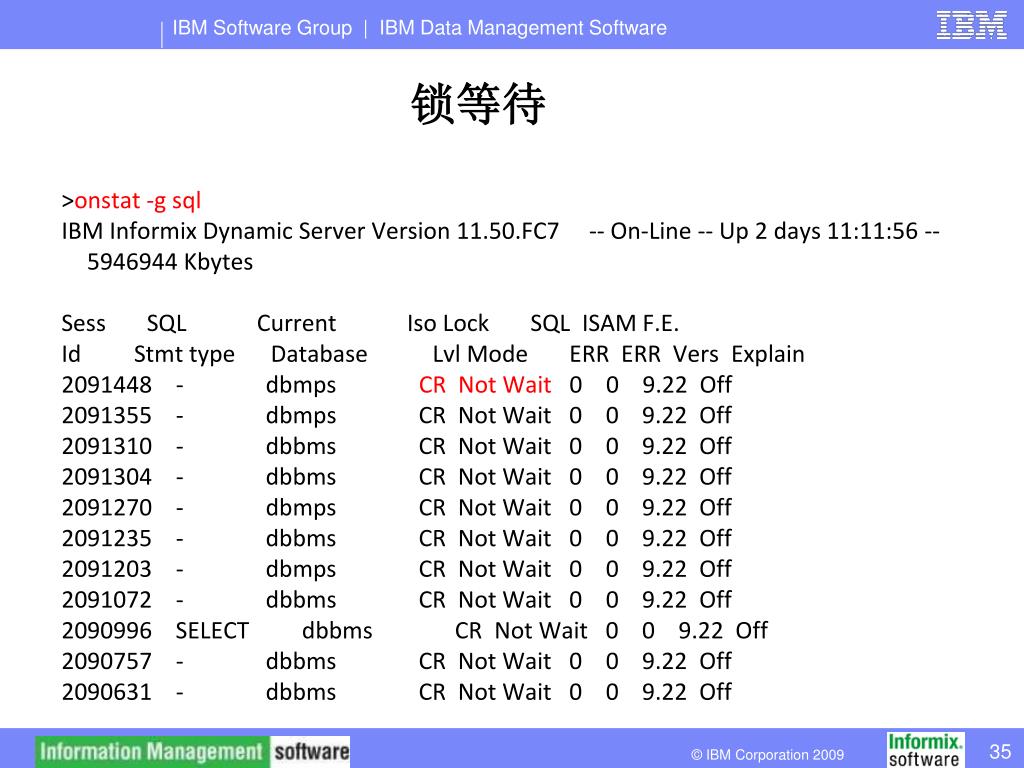Image resolution: width=1024 pixels, height=768 pixels.
Task: Click session id 2091235
Action: point(106,538)
